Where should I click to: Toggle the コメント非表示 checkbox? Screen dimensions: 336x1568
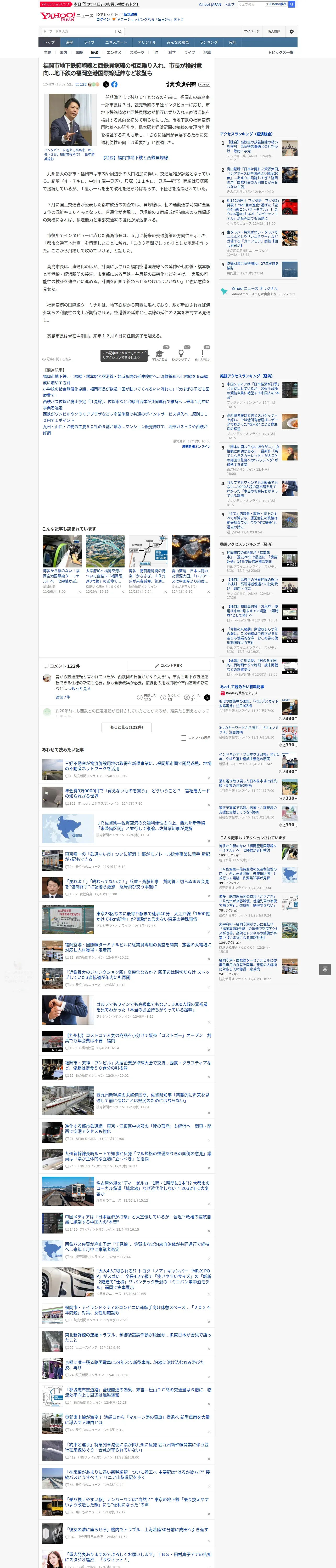(x=183, y=738)
